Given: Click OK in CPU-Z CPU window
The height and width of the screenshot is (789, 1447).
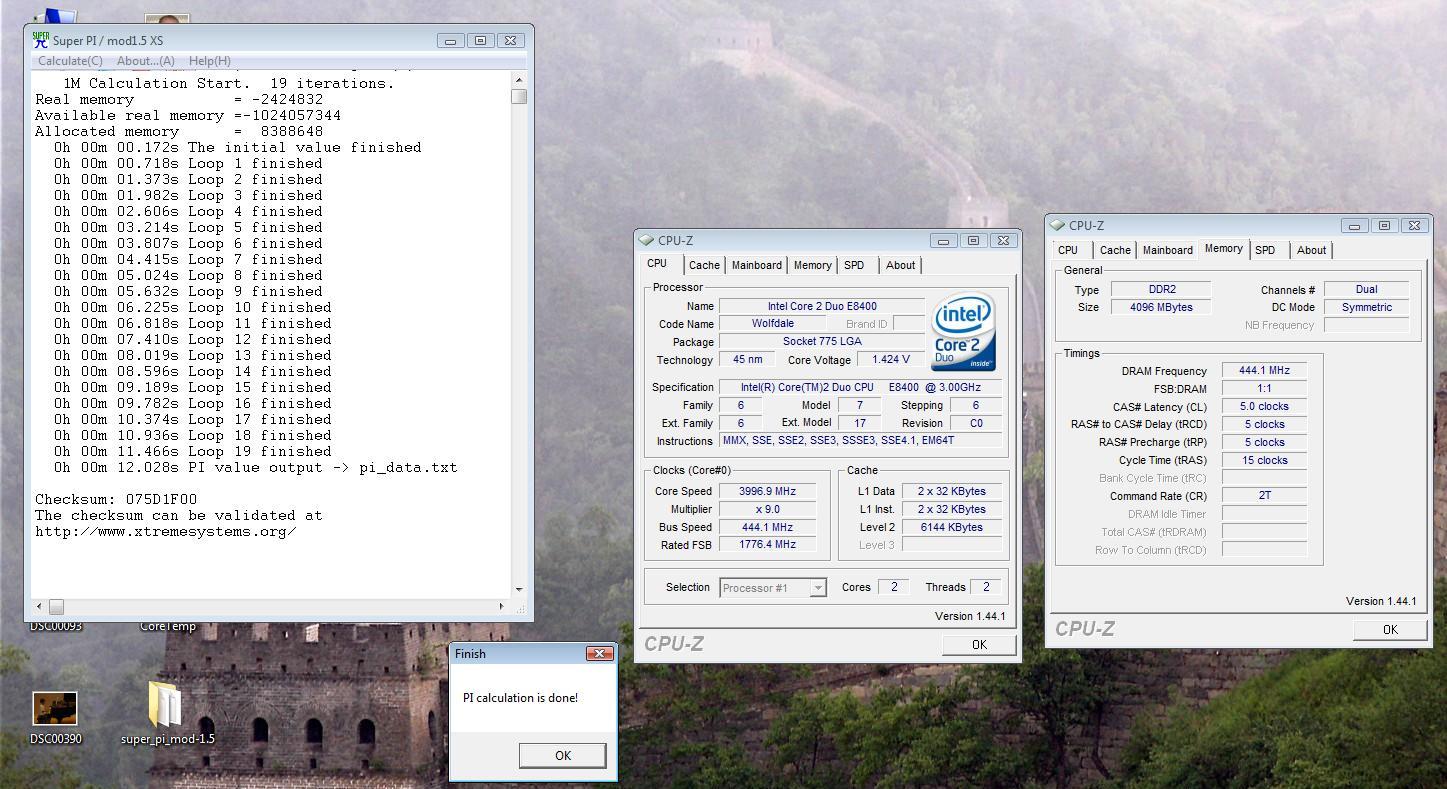Looking at the screenshot, I should click(x=979, y=645).
